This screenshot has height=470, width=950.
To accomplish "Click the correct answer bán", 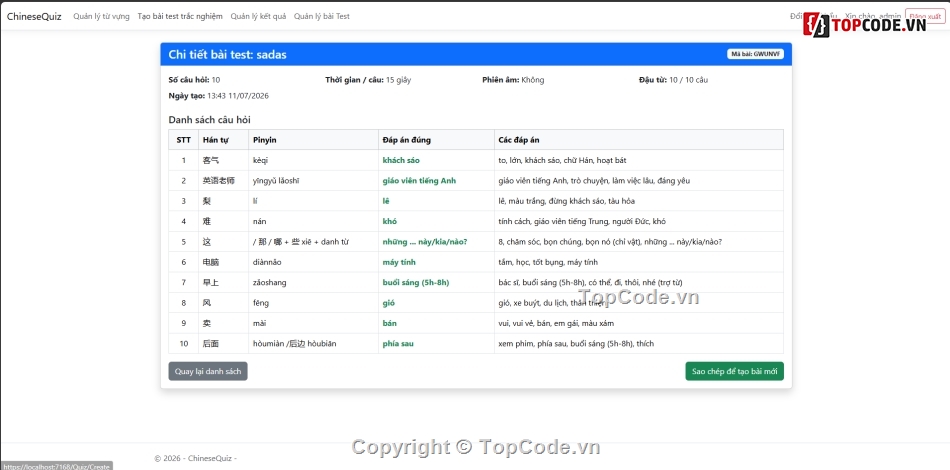I will click(x=390, y=323).
